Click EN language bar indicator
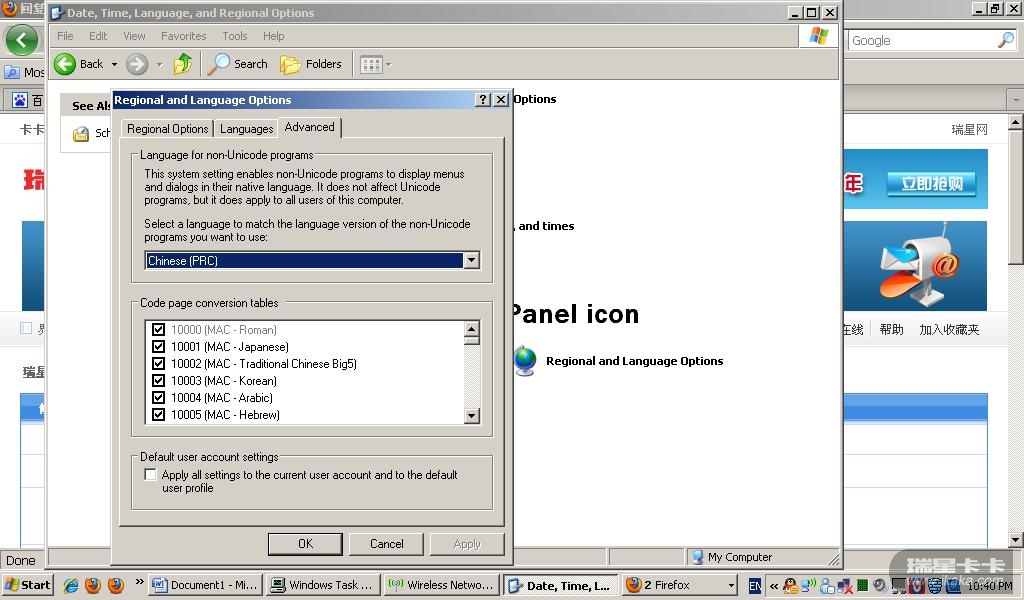 [754, 586]
